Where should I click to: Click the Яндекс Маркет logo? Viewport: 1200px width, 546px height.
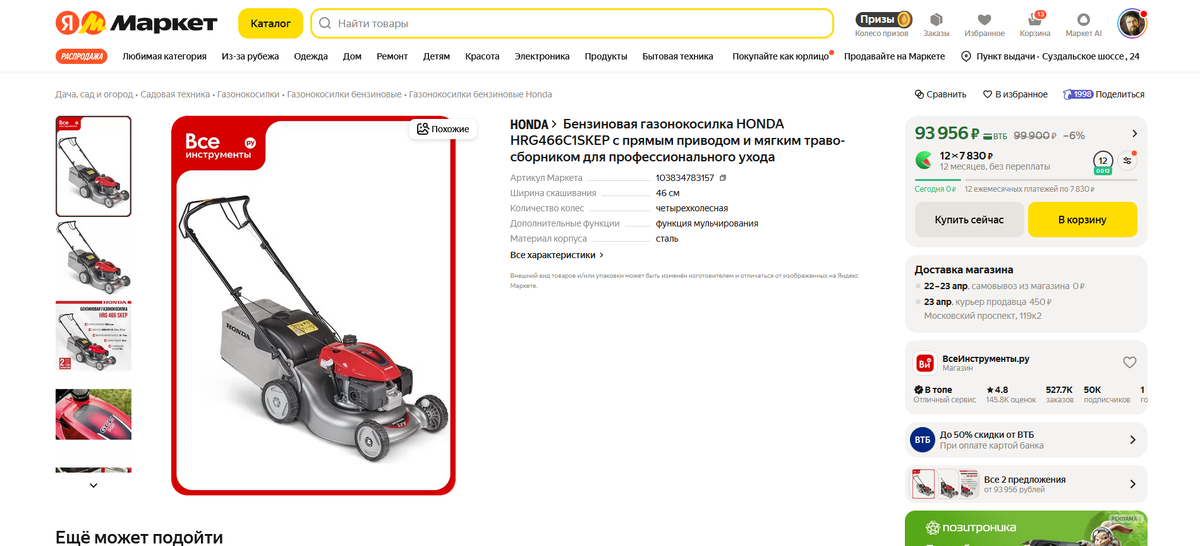pos(136,22)
